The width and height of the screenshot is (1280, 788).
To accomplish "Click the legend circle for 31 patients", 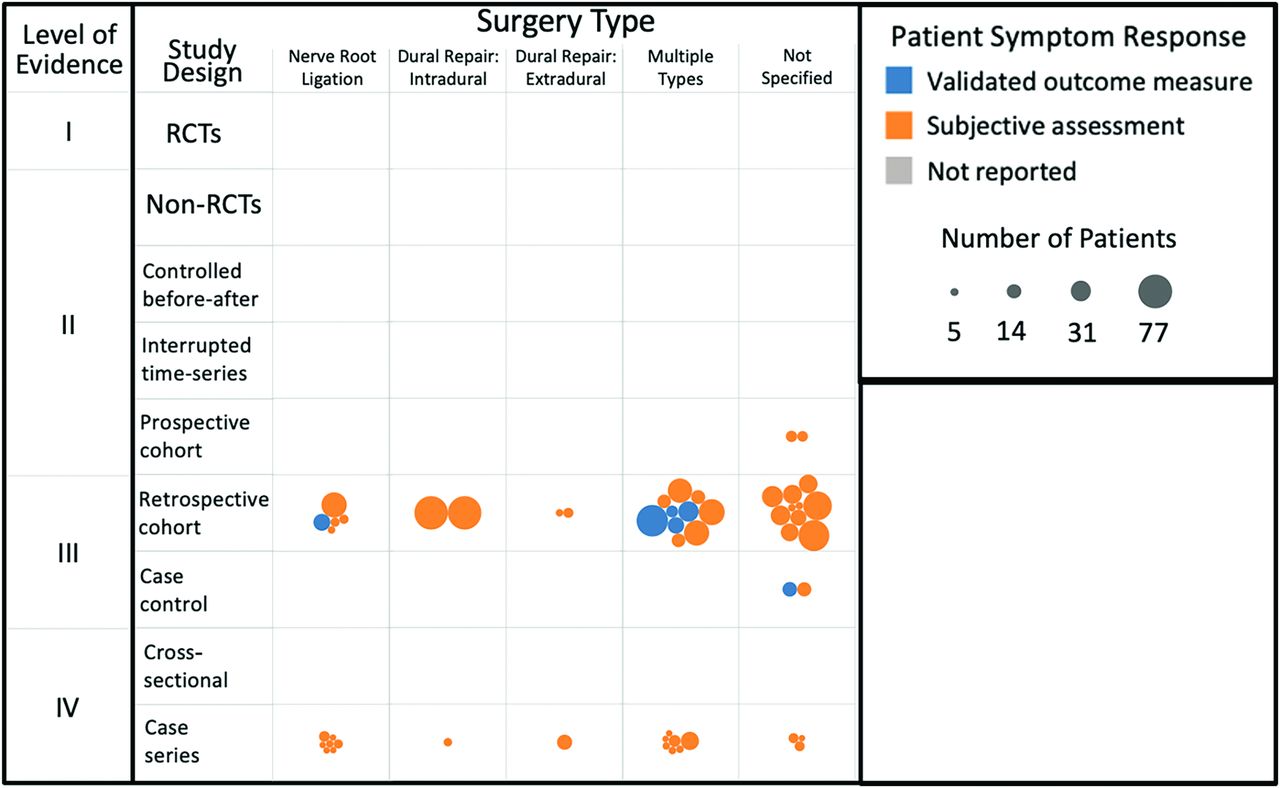I will point(1081,291).
